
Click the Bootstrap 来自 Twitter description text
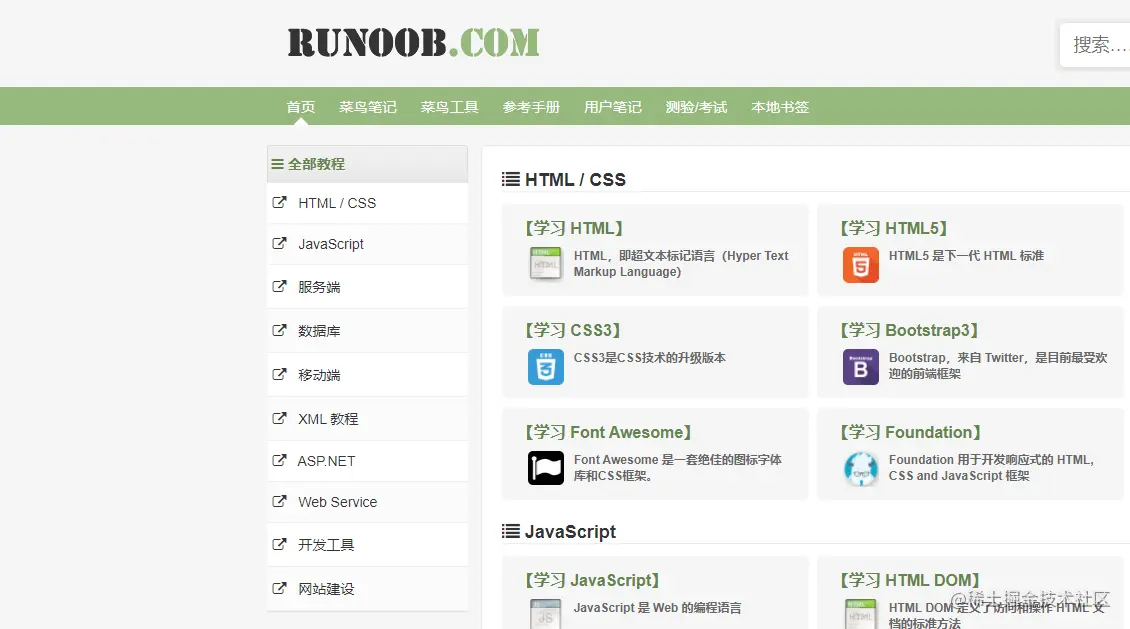(997, 365)
